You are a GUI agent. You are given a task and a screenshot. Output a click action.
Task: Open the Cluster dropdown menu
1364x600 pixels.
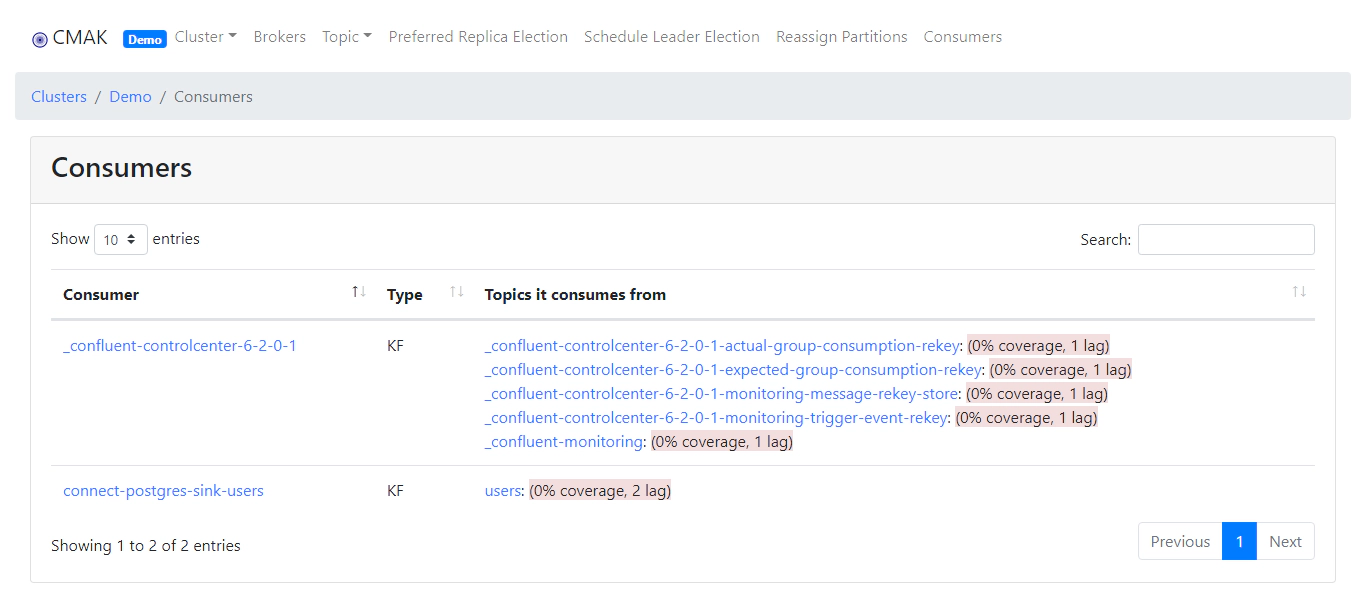206,37
